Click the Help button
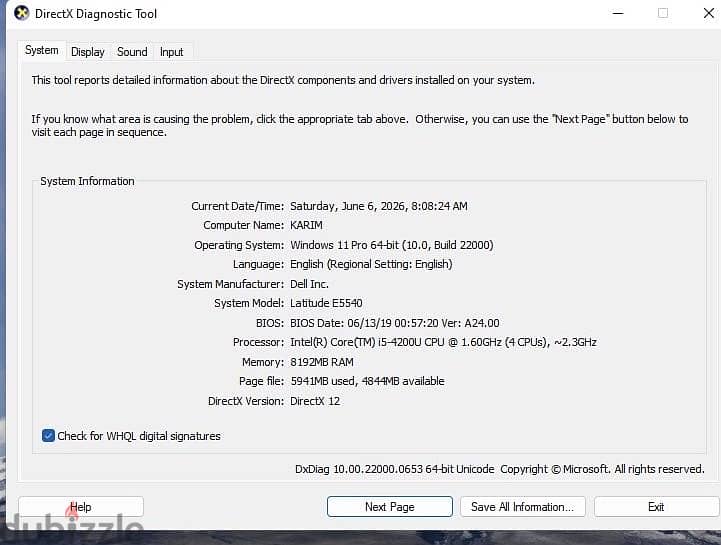Screen dimensions: 721x545 [x=81, y=507]
